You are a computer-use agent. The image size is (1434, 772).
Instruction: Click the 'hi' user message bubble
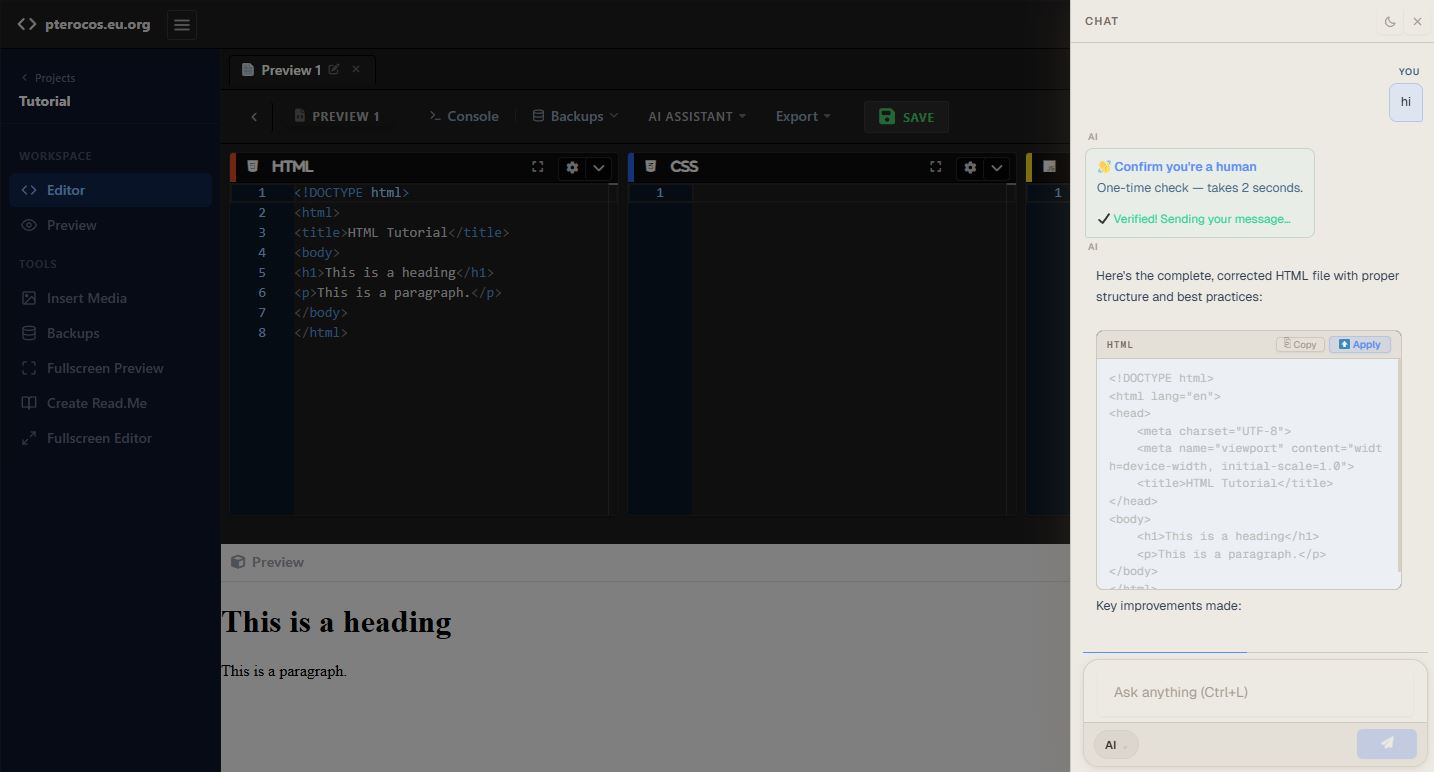(1405, 102)
